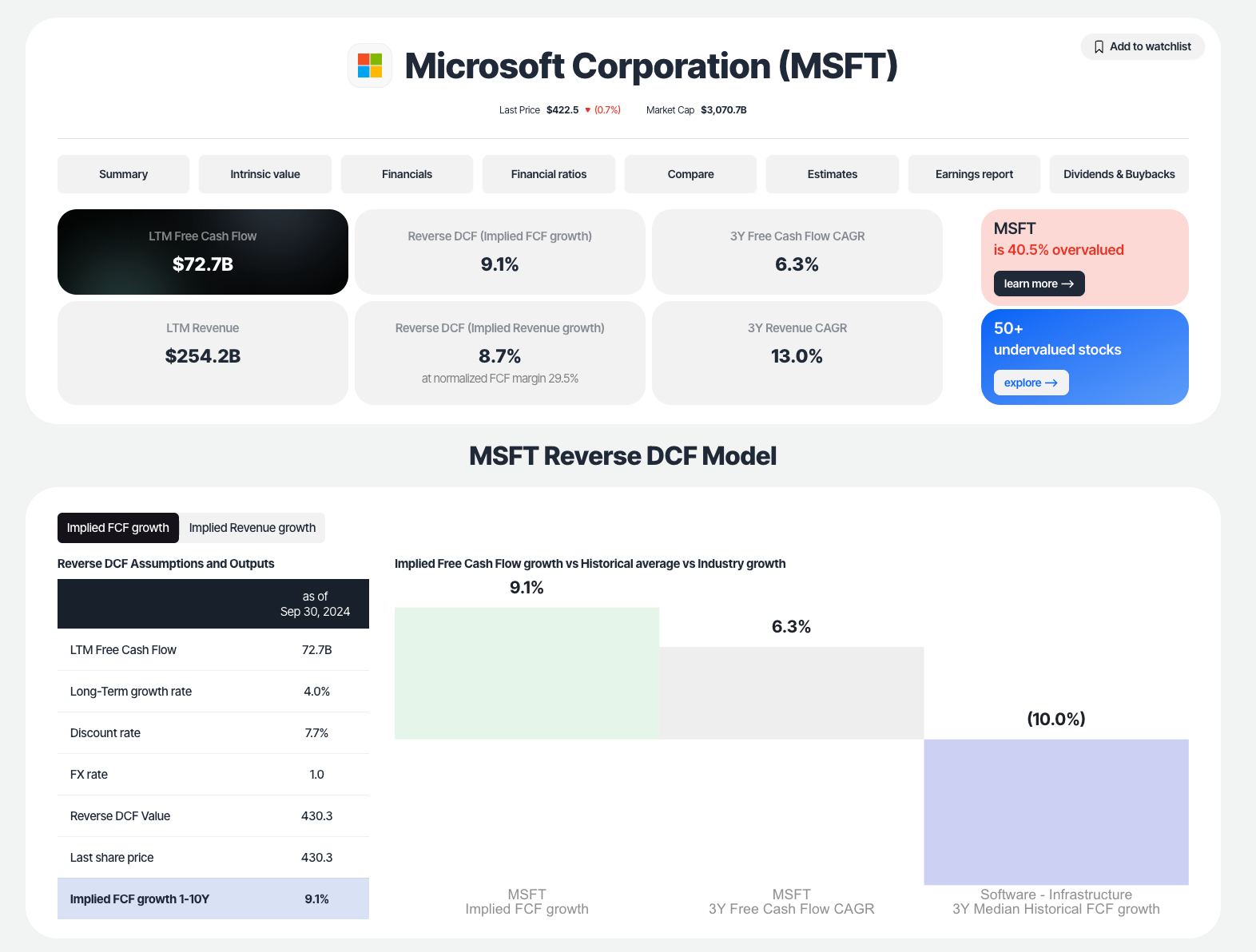
Task: Click explore in undervalued stocks banner
Action: click(x=1031, y=383)
